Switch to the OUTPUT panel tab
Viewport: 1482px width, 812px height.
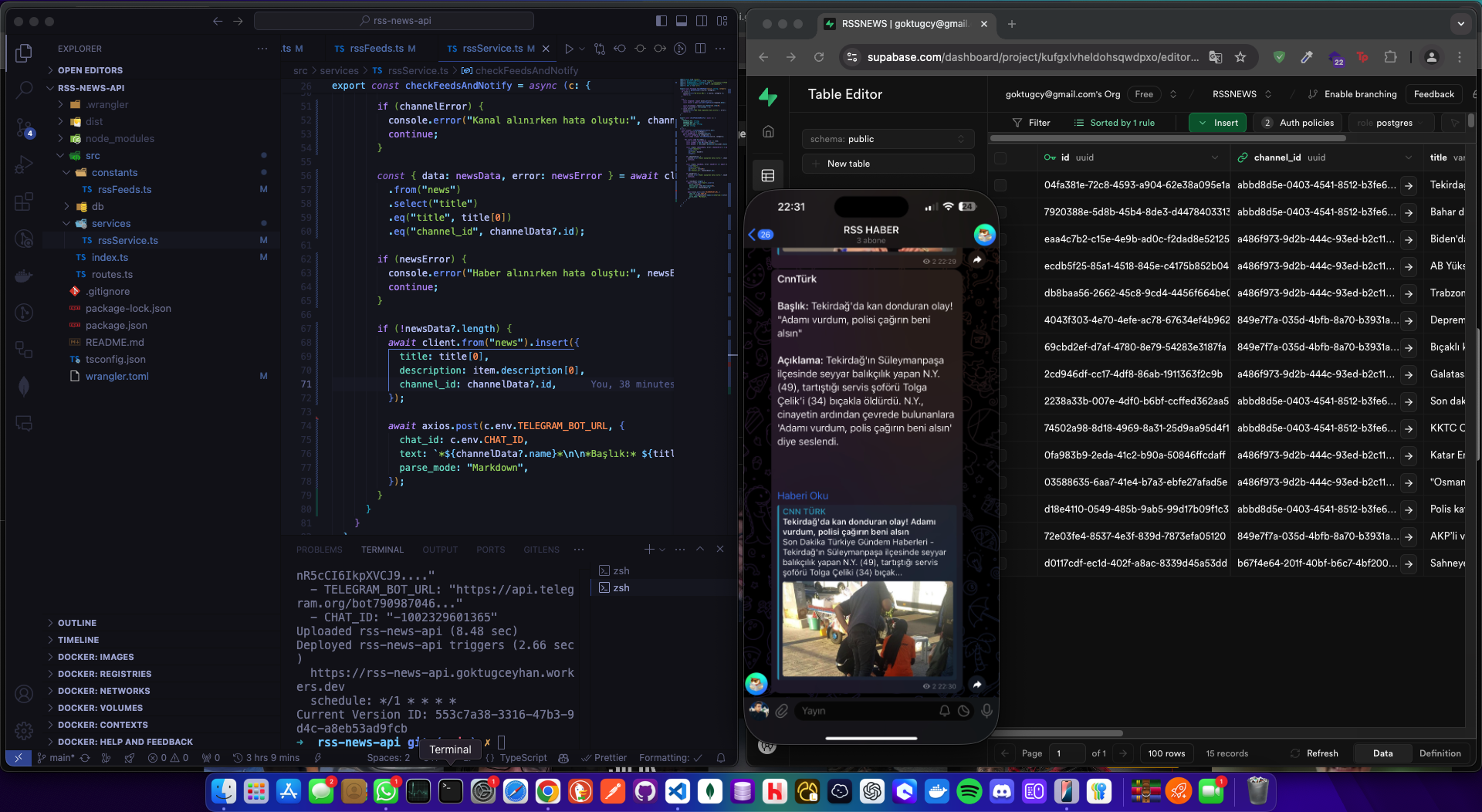tap(440, 550)
